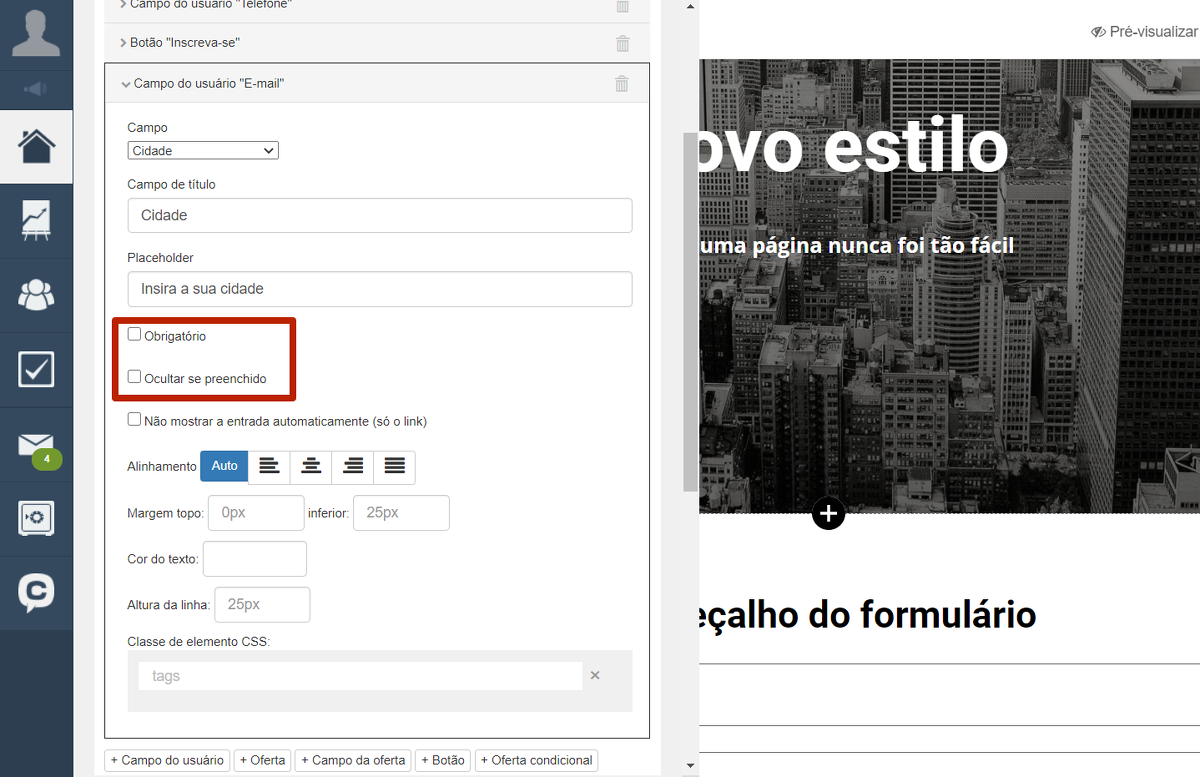Open the Campo dropdown showing Cidade
This screenshot has width=1200, height=777.
pyautogui.click(x=203, y=151)
